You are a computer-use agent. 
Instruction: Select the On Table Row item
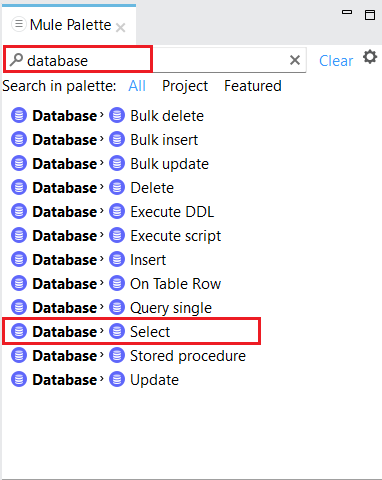(x=175, y=284)
